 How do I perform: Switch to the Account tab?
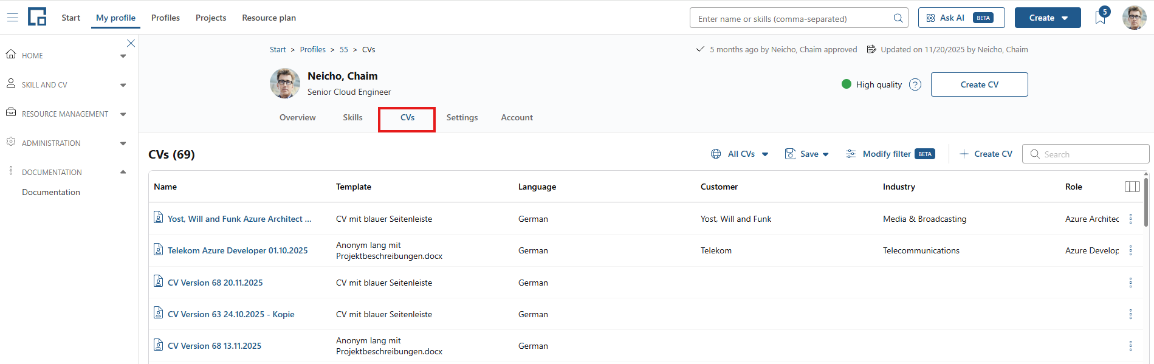(517, 118)
